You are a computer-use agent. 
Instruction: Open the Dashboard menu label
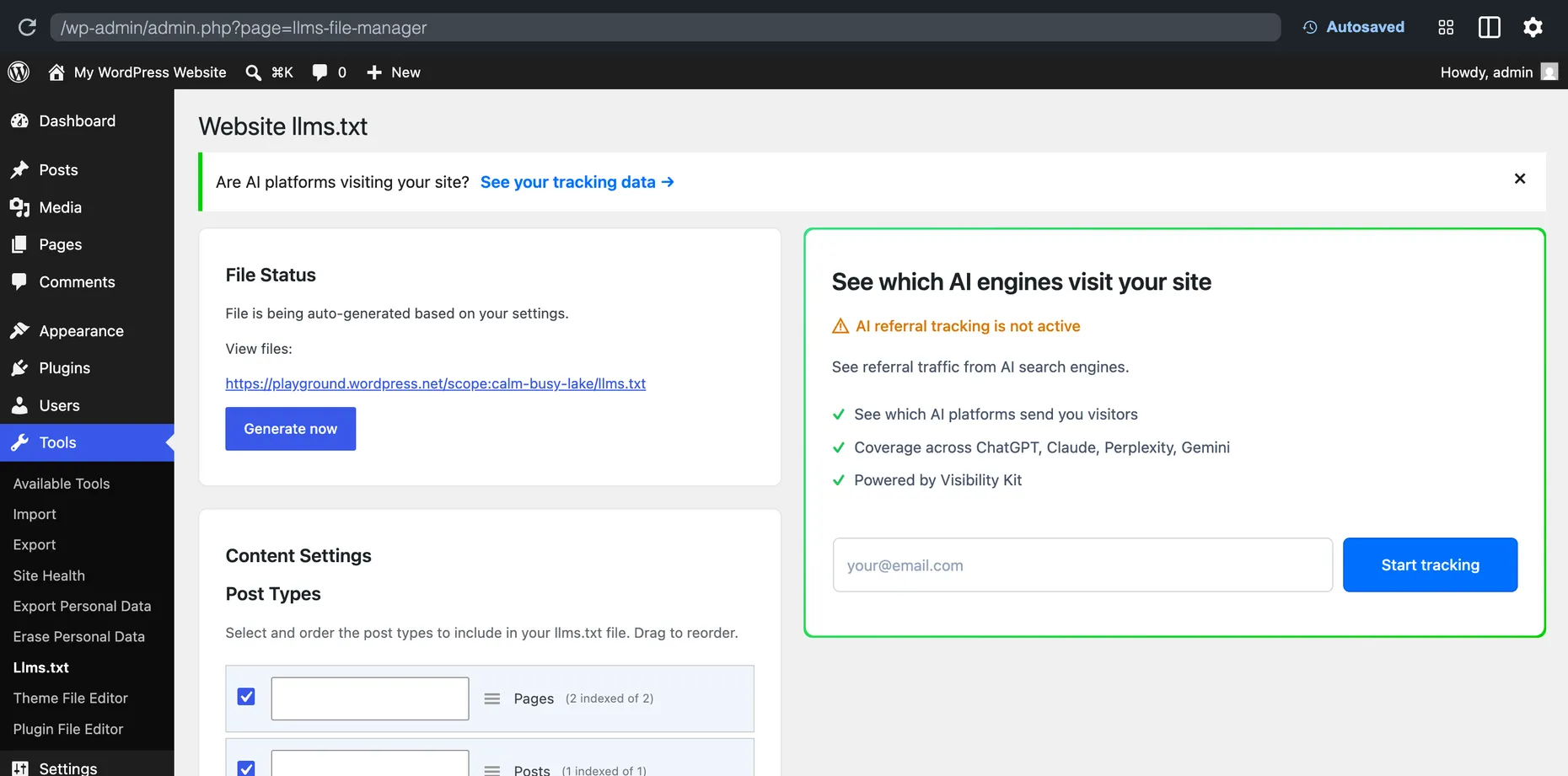point(78,121)
